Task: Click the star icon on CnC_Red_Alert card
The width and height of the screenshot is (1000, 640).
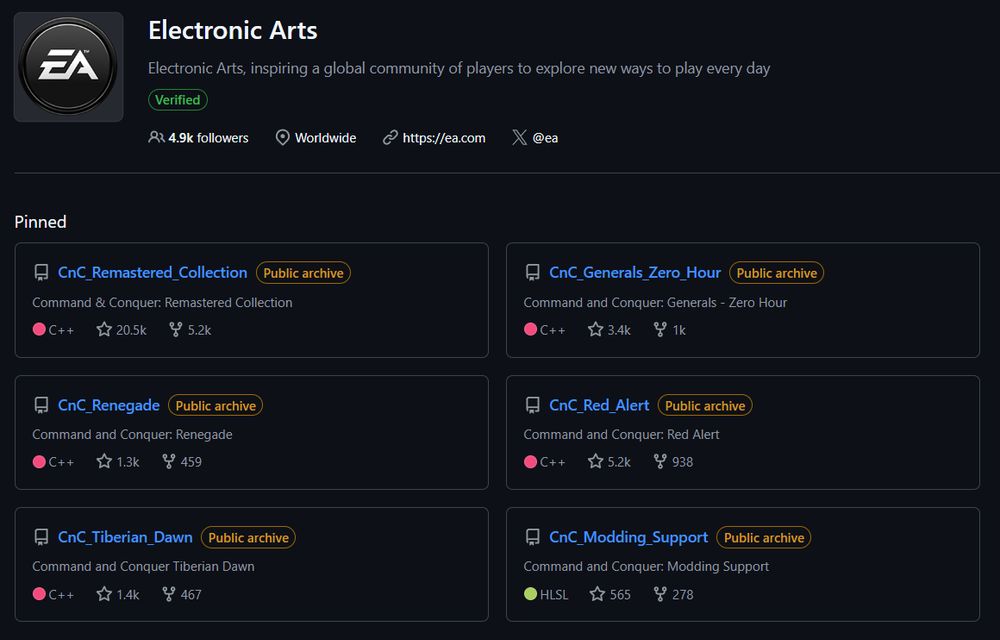Action: tap(595, 462)
